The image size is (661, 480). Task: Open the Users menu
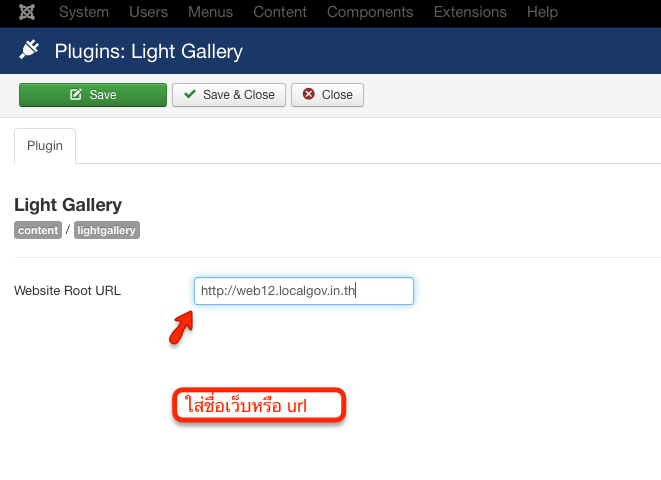(148, 12)
